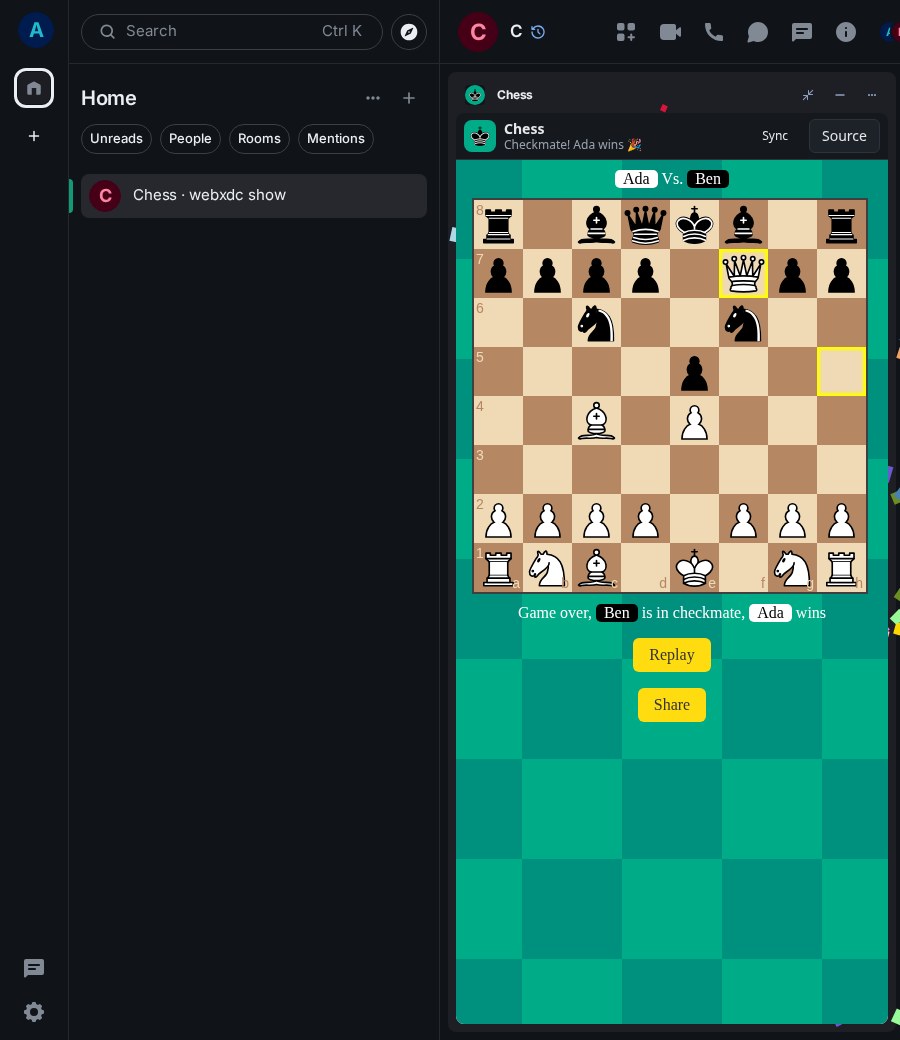Viewport: 900px width, 1040px height.
Task: Open Chess widget three-dot options
Action: [x=871, y=95]
